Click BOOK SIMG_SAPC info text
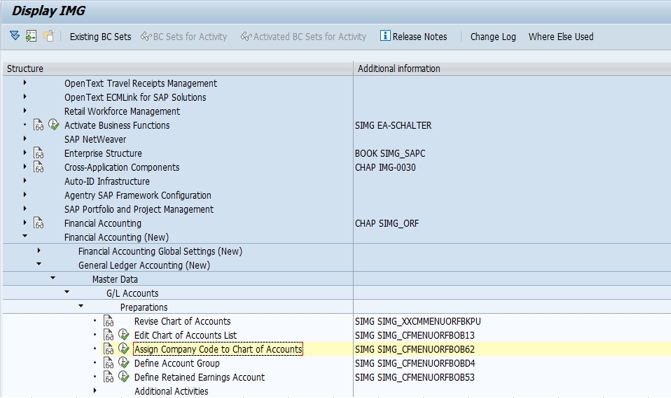Viewport: 671px width, 398px height. pyautogui.click(x=390, y=153)
